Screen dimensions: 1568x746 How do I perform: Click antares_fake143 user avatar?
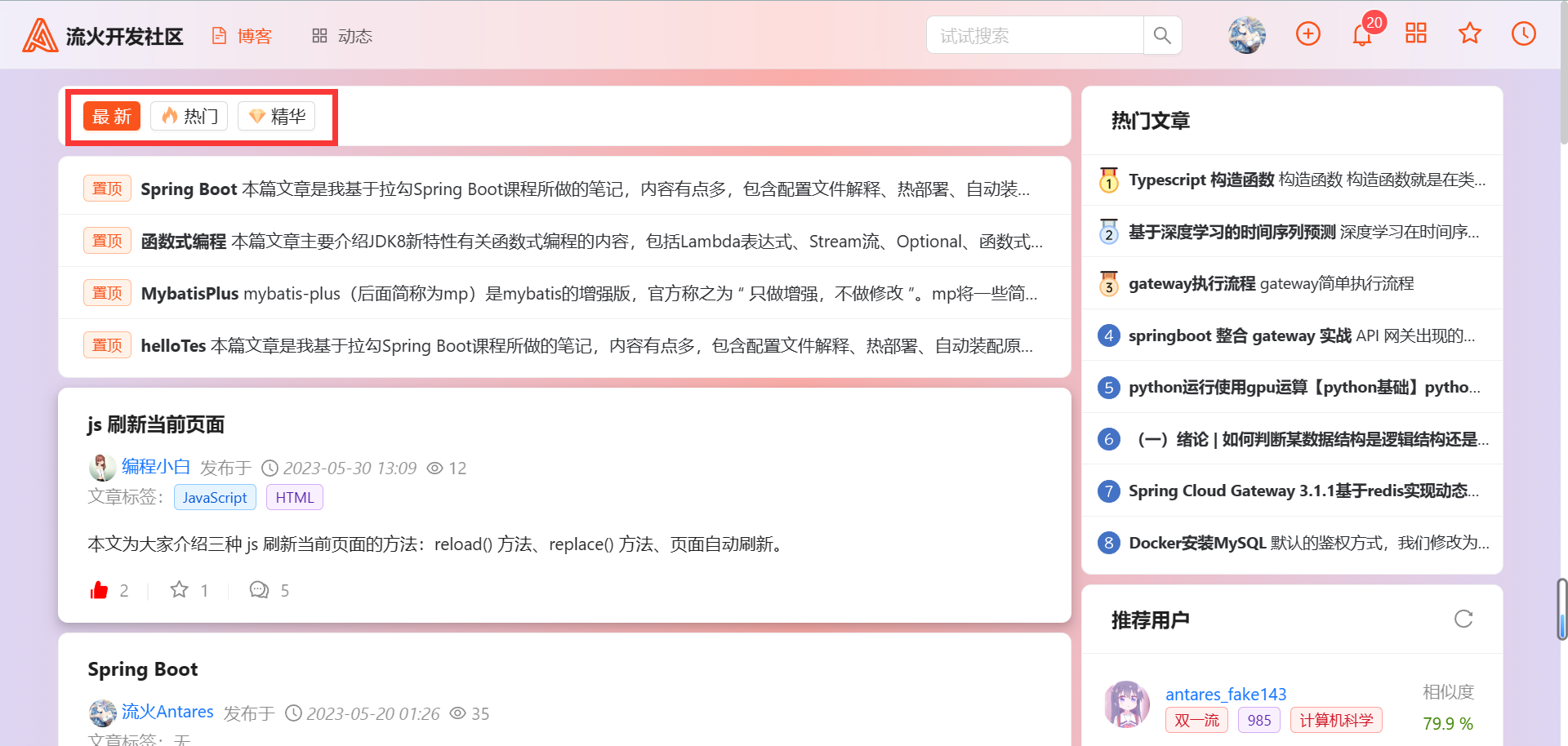coord(1127,704)
